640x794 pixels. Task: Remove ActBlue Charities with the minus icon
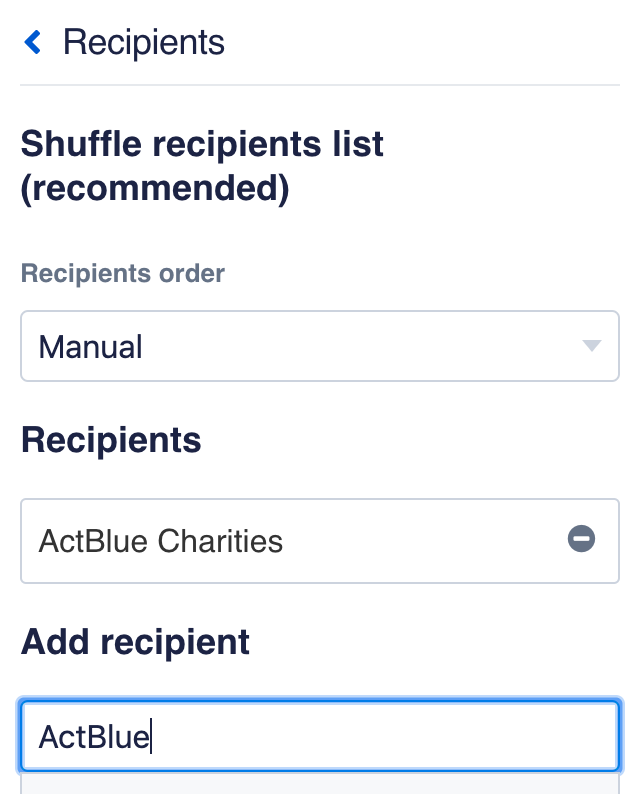point(581,540)
